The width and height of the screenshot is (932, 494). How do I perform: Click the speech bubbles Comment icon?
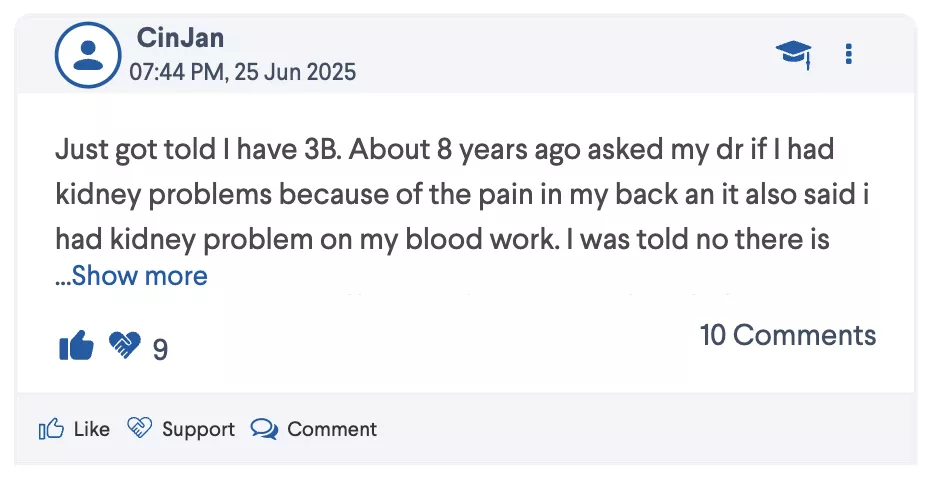click(264, 430)
